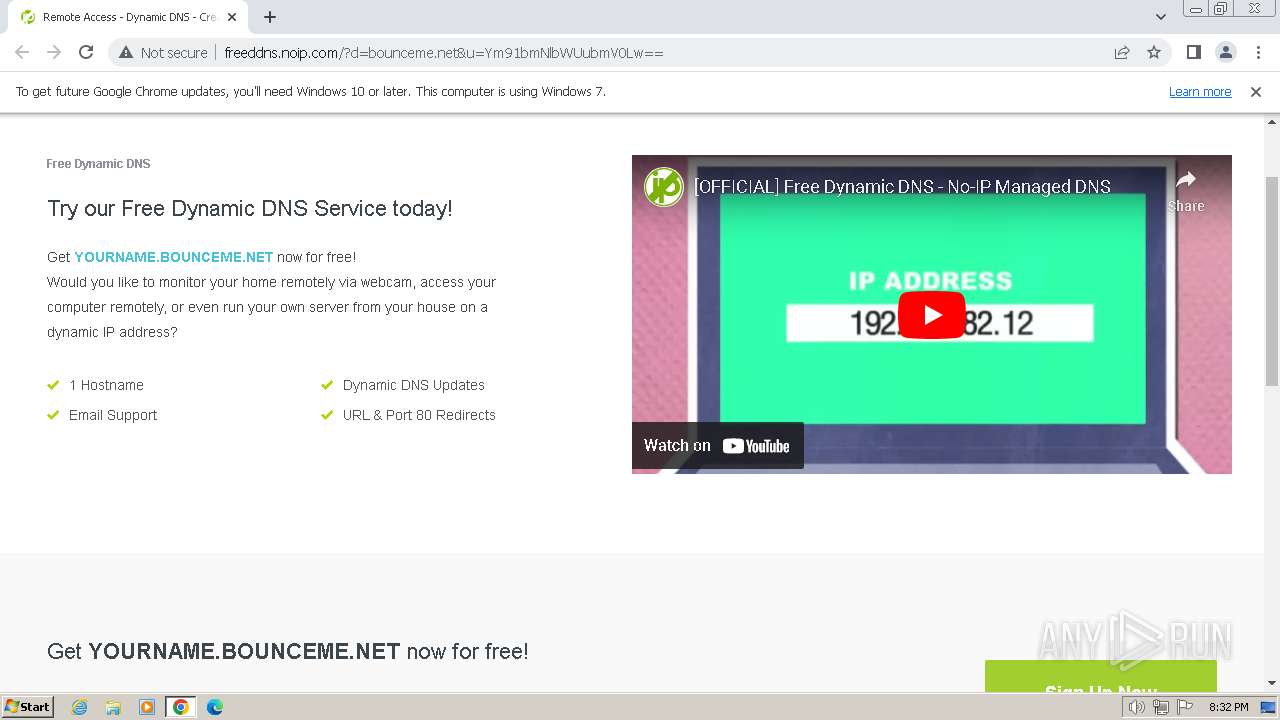Image resolution: width=1280 pixels, height=720 pixels.
Task: Open Action Center flag icon
Action: tap(1185, 707)
